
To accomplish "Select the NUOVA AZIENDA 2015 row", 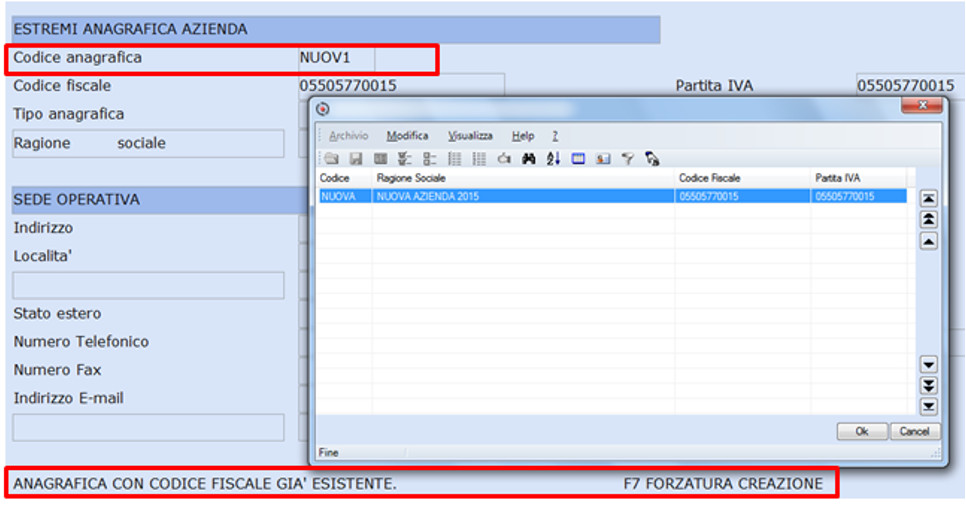I will [x=612, y=197].
